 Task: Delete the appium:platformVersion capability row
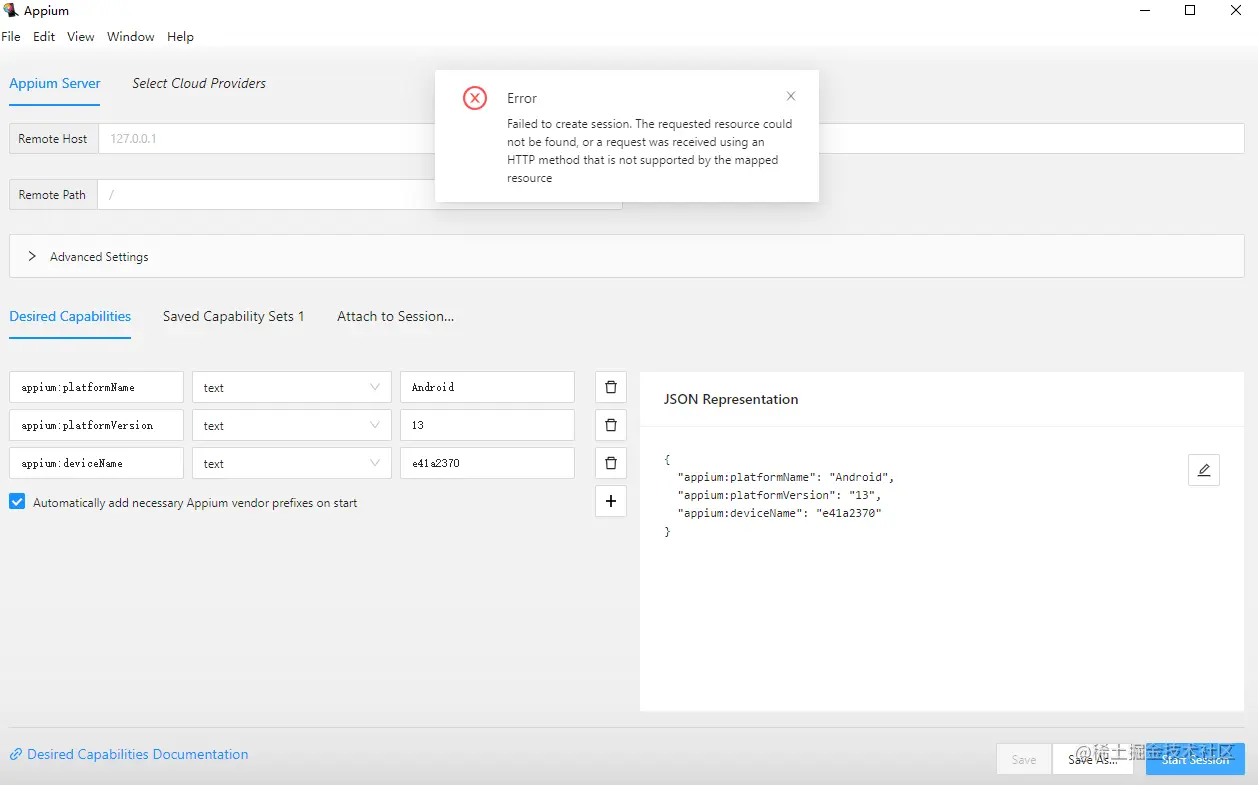pos(611,425)
